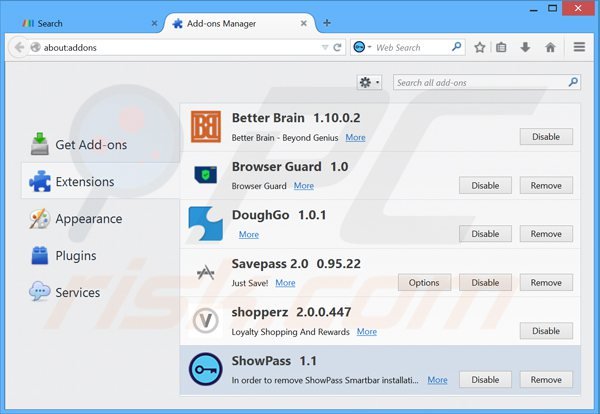Open a new tab with plus button
The image size is (600, 414).
(x=326, y=23)
